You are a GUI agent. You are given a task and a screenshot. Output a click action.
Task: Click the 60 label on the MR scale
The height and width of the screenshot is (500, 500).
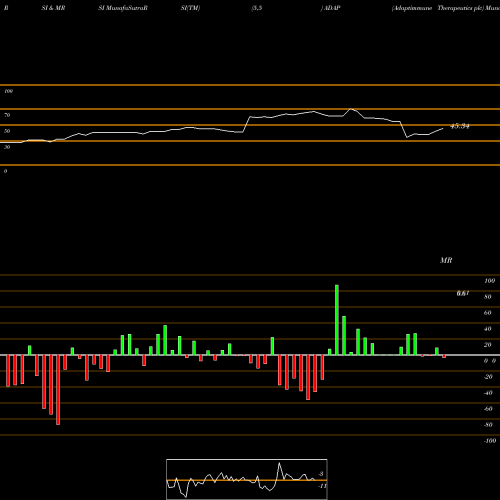488,313
